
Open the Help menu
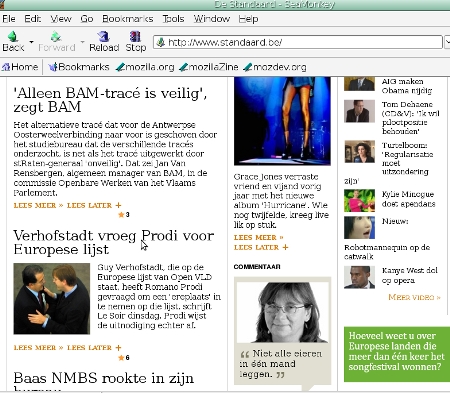pyautogui.click(x=248, y=19)
